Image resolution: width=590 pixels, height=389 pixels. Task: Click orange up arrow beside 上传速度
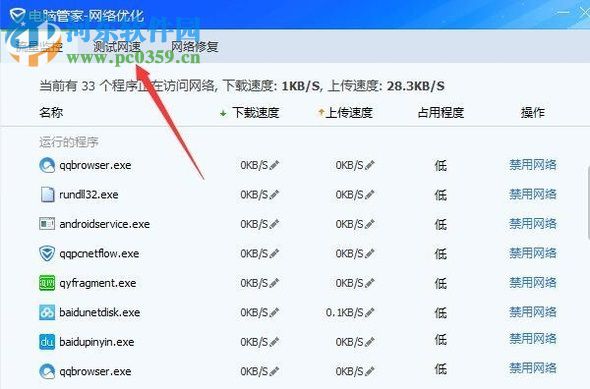click(x=321, y=112)
